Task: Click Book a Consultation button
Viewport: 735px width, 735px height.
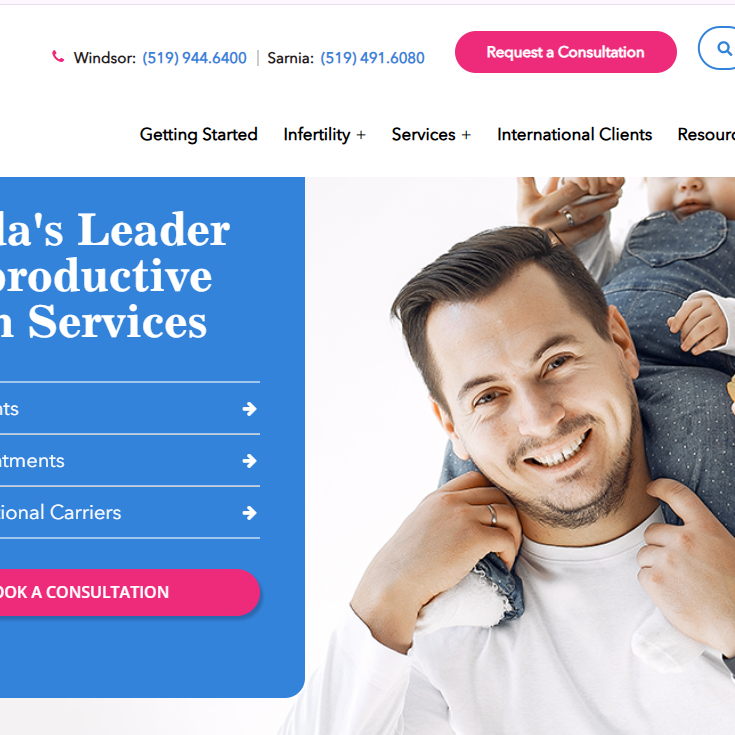Action: [127, 592]
